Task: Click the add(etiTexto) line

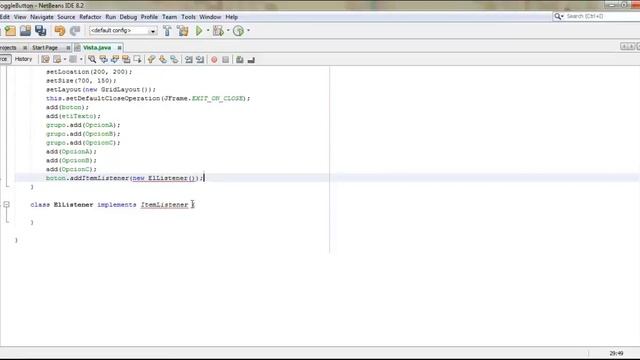Action: pyautogui.click(x=73, y=116)
